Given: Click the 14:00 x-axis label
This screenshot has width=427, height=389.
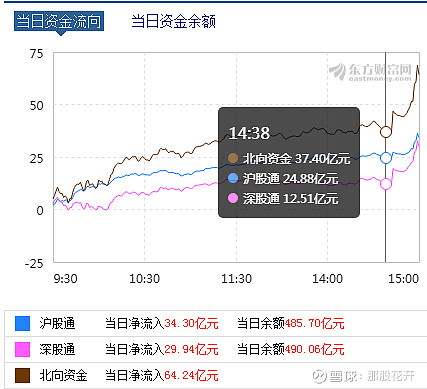Looking at the screenshot, I should [327, 278].
